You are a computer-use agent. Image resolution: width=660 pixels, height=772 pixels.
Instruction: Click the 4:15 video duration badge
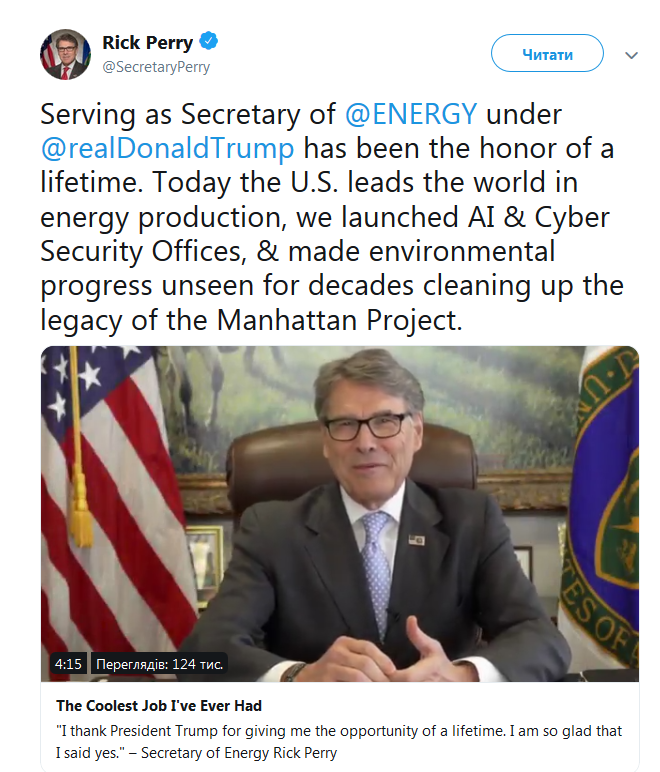point(68,663)
